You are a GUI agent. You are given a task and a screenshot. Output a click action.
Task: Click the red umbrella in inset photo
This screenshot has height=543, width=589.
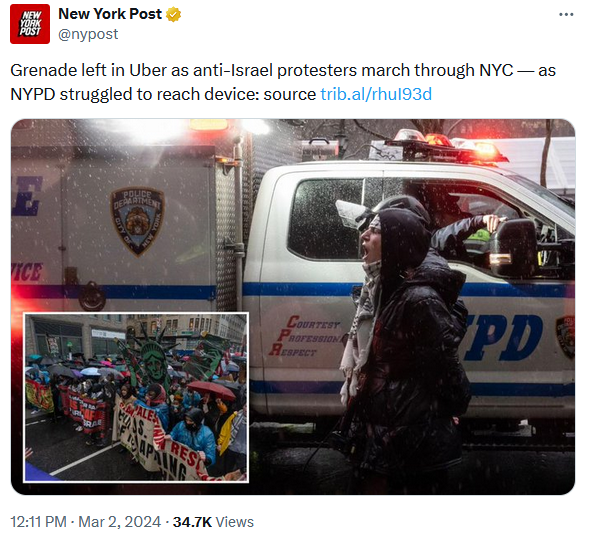pos(211,390)
